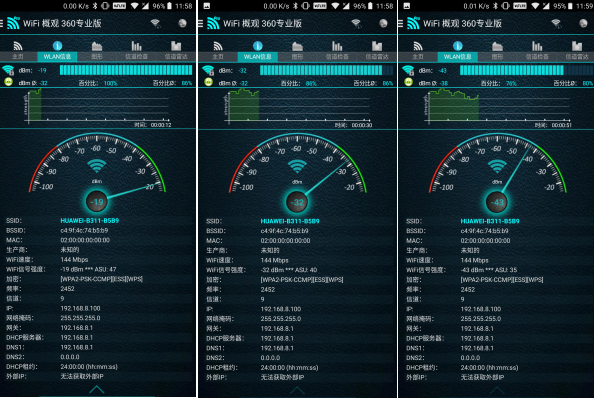Viewport: 594px width, 398px height.
Task: Tap home signal icon in left screenshot
Action: click(18, 46)
